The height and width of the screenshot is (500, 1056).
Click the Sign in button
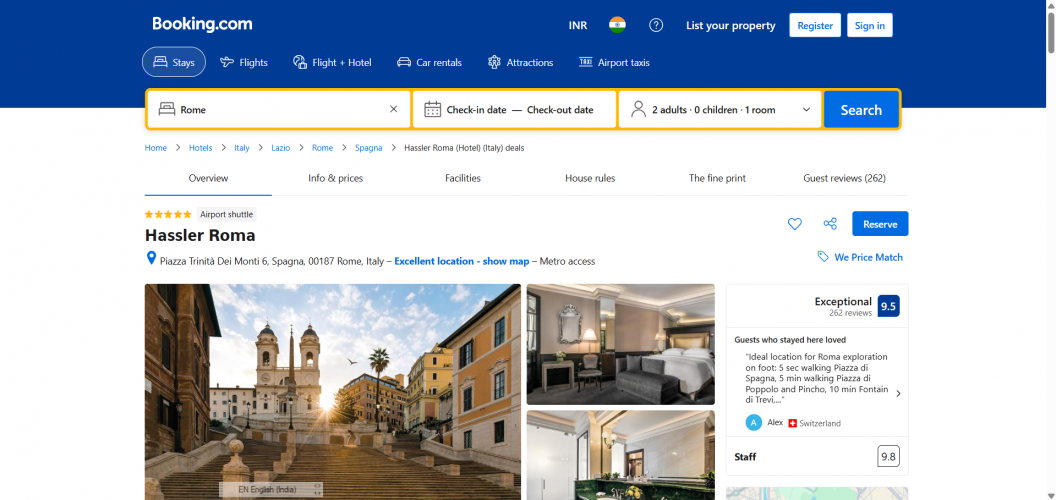(869, 26)
